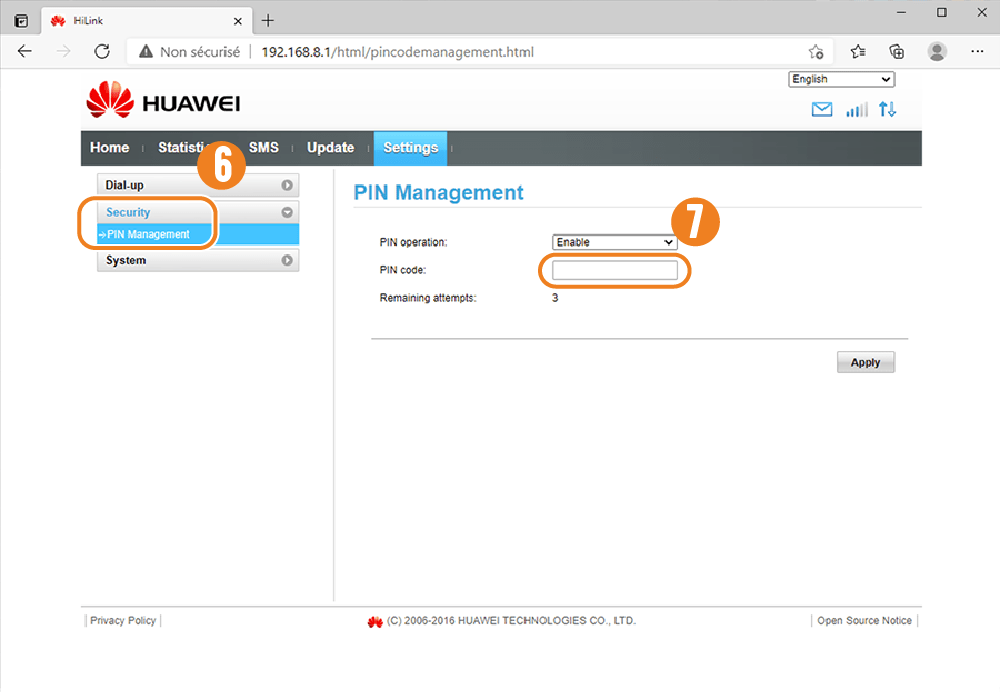This screenshot has height=693, width=1000.
Task: Select the HiLink browser tab
Action: point(147,21)
